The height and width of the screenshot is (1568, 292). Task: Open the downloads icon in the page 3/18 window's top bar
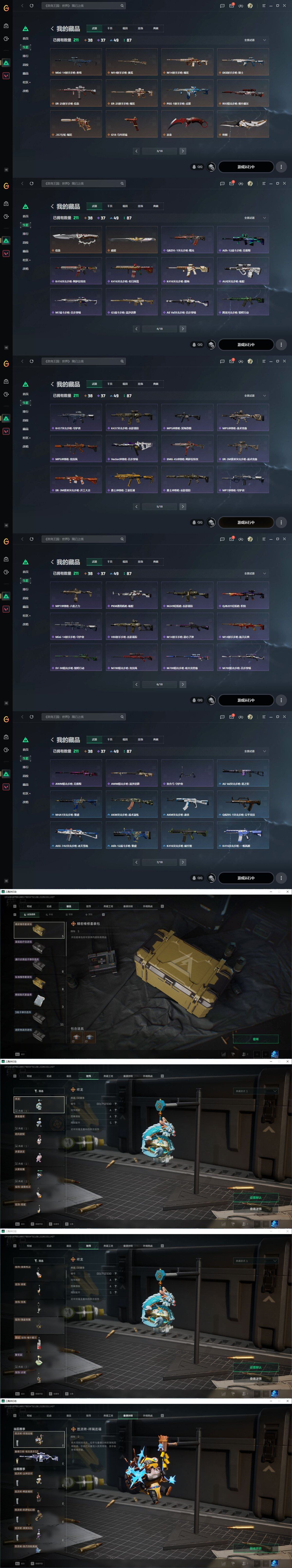[241, 6]
